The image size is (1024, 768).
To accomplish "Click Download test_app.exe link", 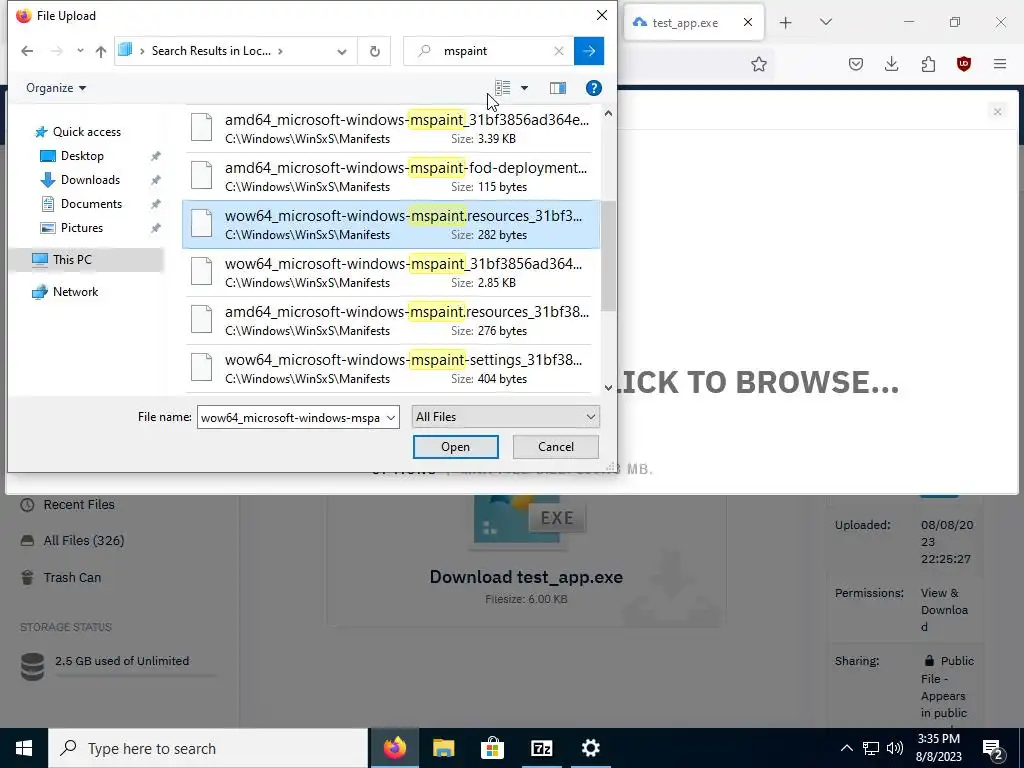I will (526, 577).
